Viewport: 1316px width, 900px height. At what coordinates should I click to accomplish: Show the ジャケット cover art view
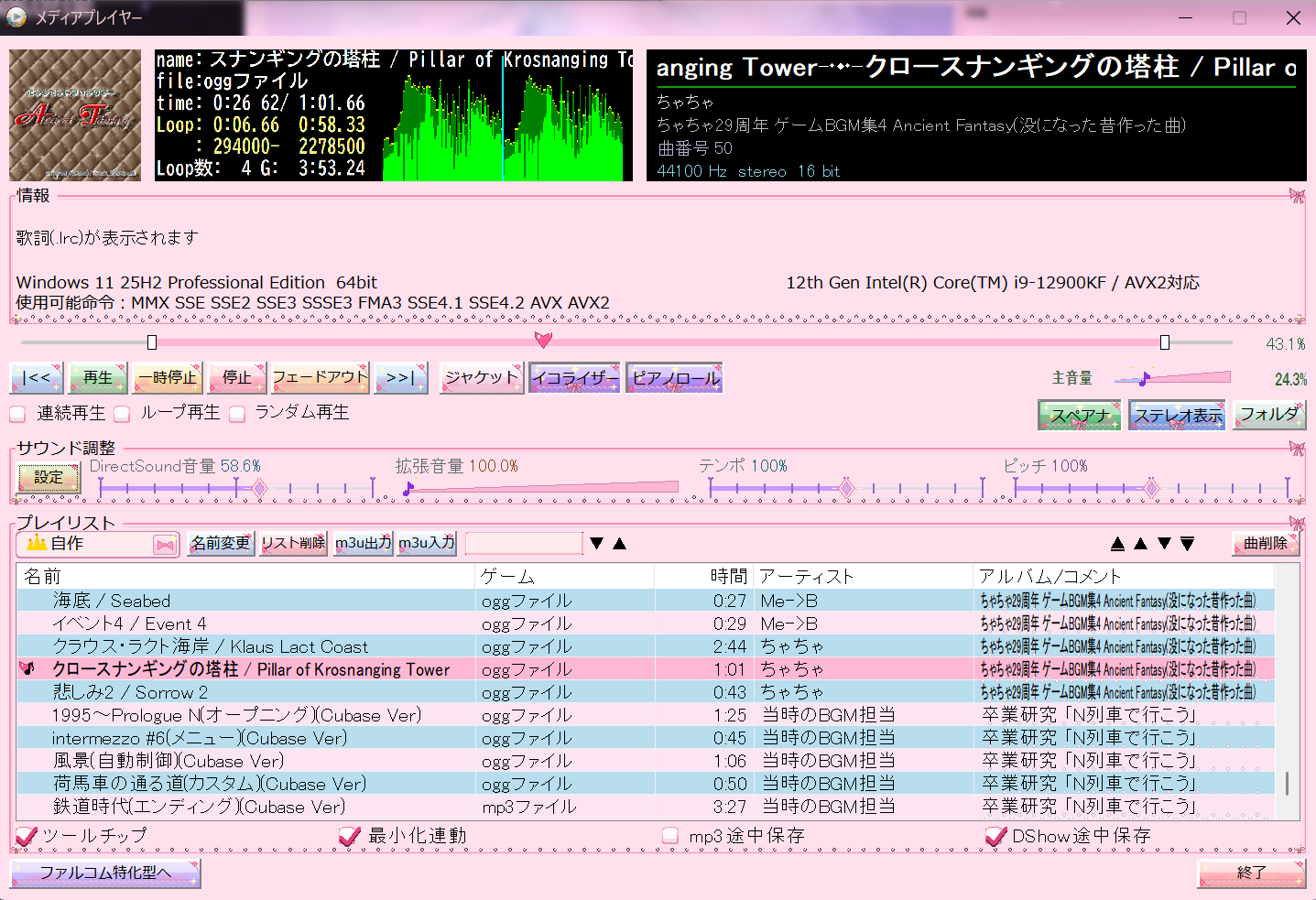482,377
